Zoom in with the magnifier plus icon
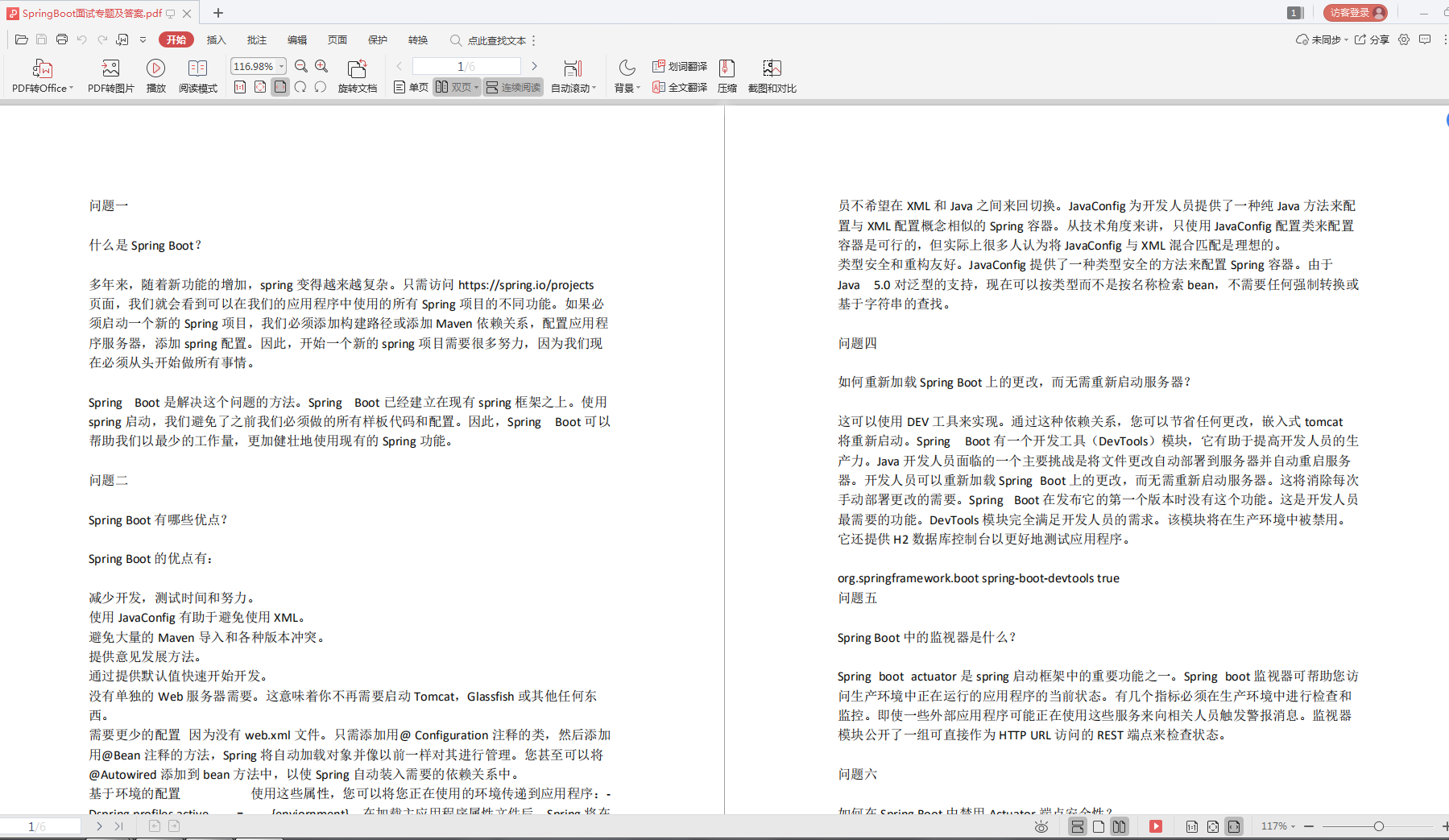The height and width of the screenshot is (840, 1449). point(321,66)
